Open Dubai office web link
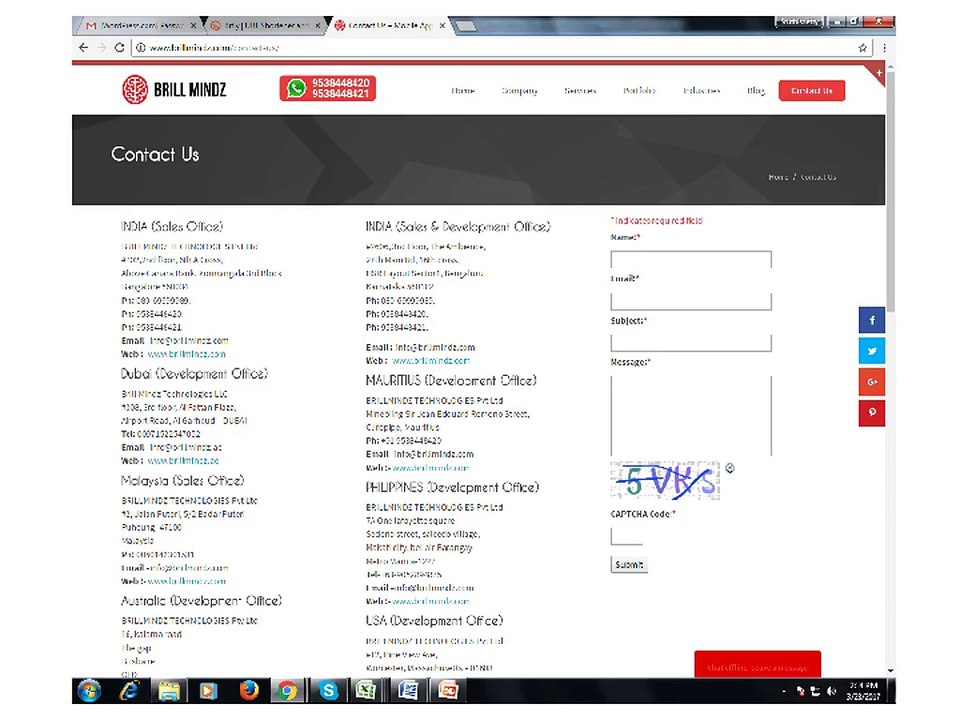Image resolution: width=960 pixels, height=720 pixels. click(183, 460)
